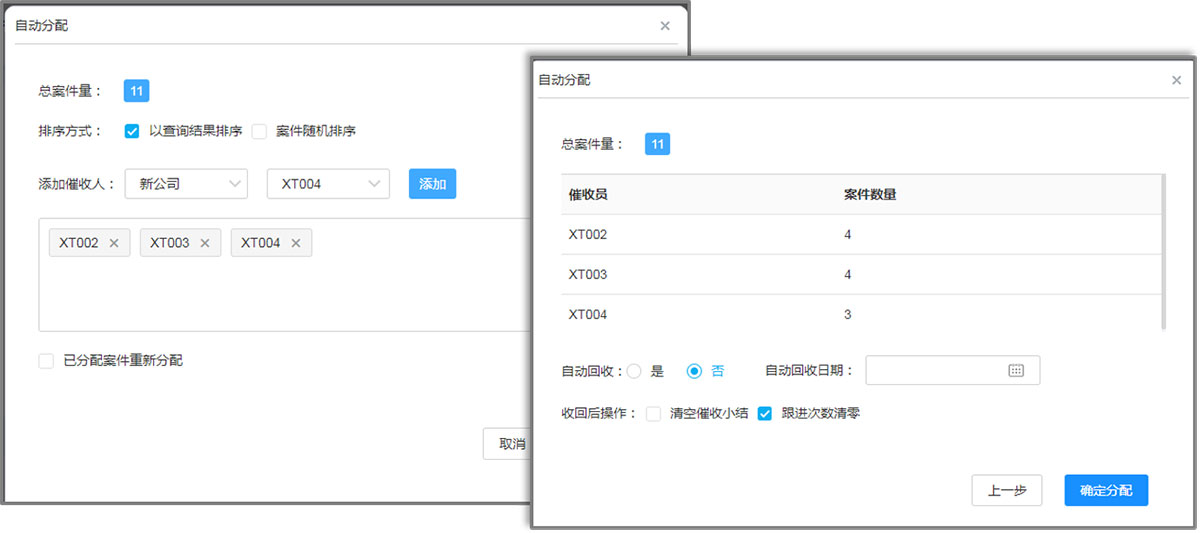Image resolution: width=1200 pixels, height=533 pixels.
Task: Open the XT004 collector dropdown
Action: coord(328,184)
